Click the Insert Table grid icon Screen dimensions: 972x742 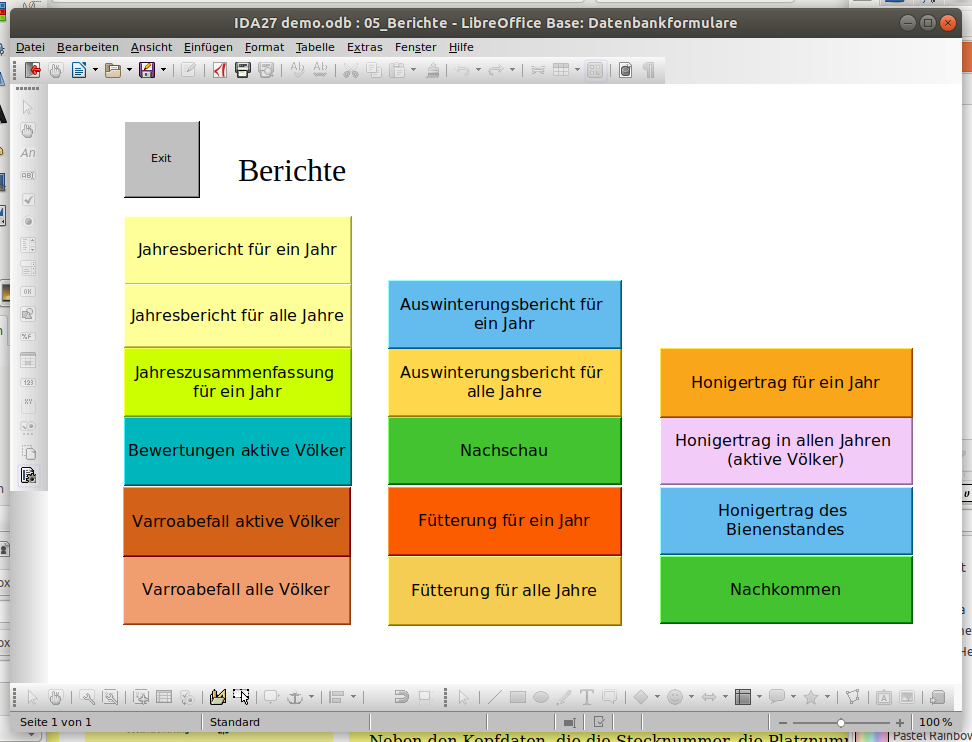pos(561,70)
